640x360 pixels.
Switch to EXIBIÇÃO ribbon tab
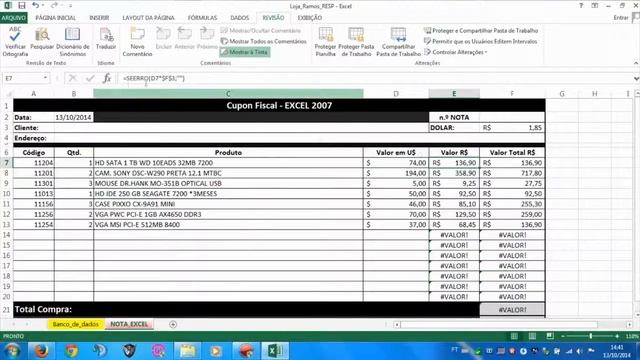[x=310, y=18]
